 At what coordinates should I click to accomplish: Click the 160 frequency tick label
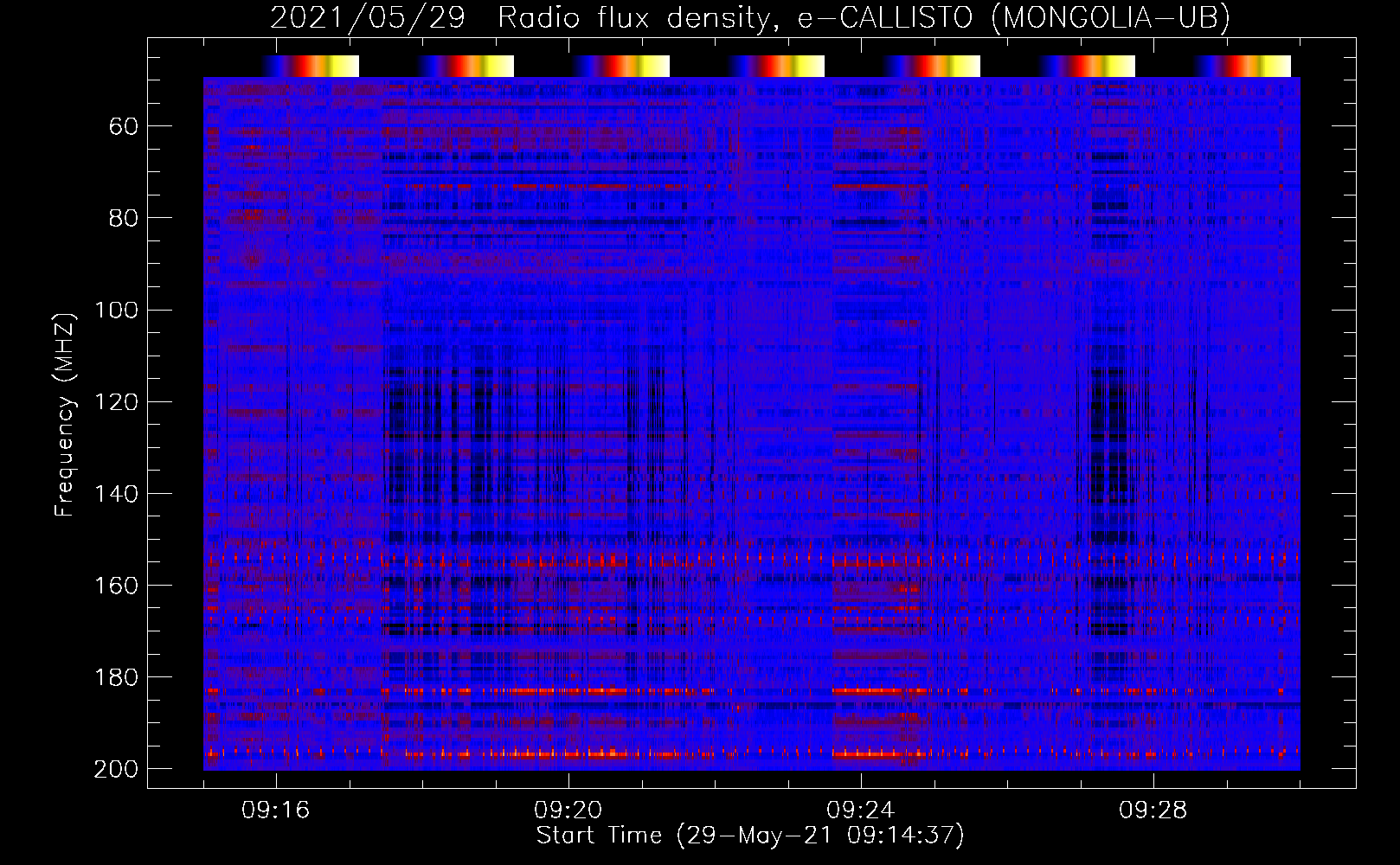pos(116,586)
